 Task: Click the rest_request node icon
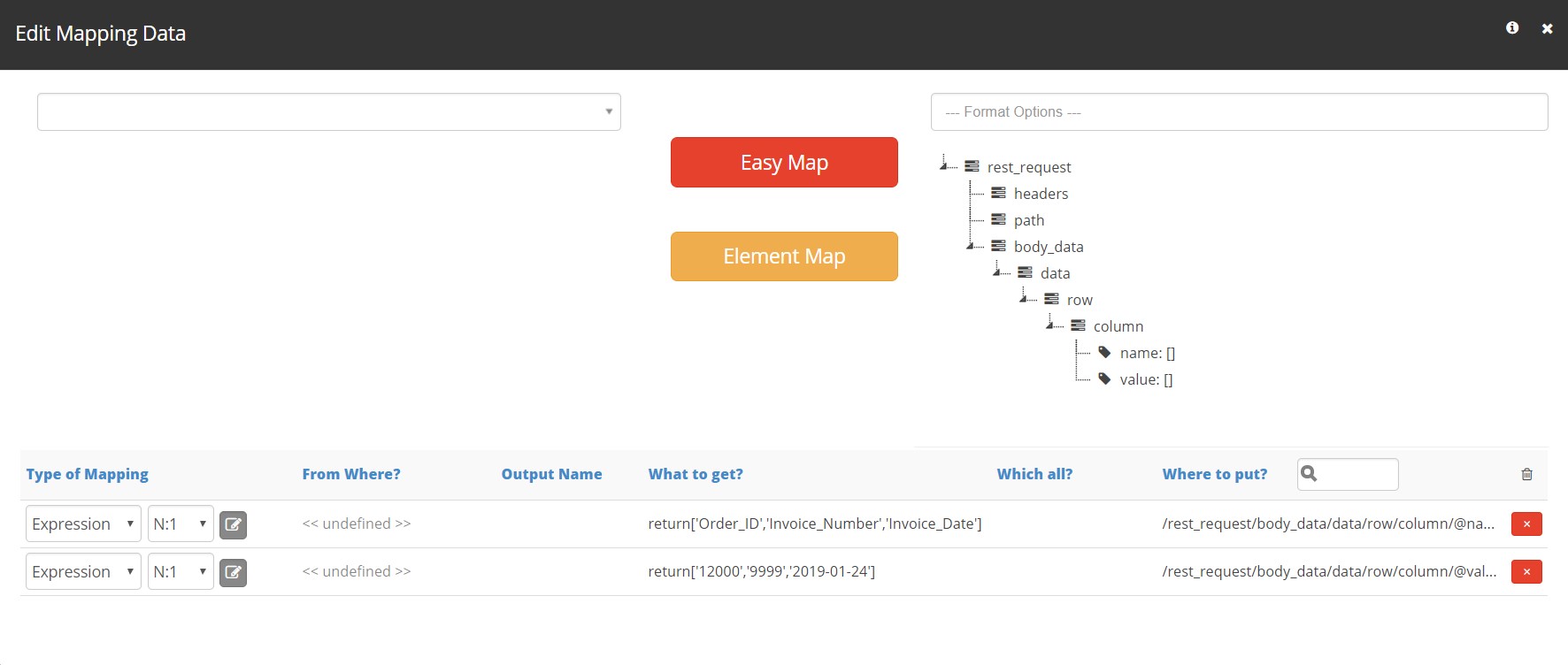pos(972,166)
